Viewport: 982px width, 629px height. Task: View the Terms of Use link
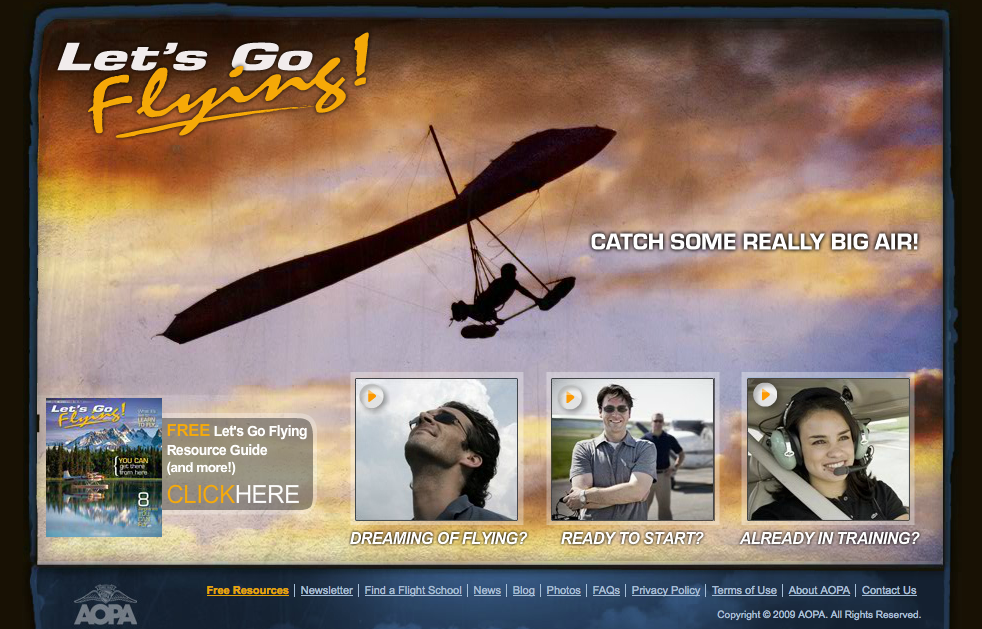pos(744,590)
